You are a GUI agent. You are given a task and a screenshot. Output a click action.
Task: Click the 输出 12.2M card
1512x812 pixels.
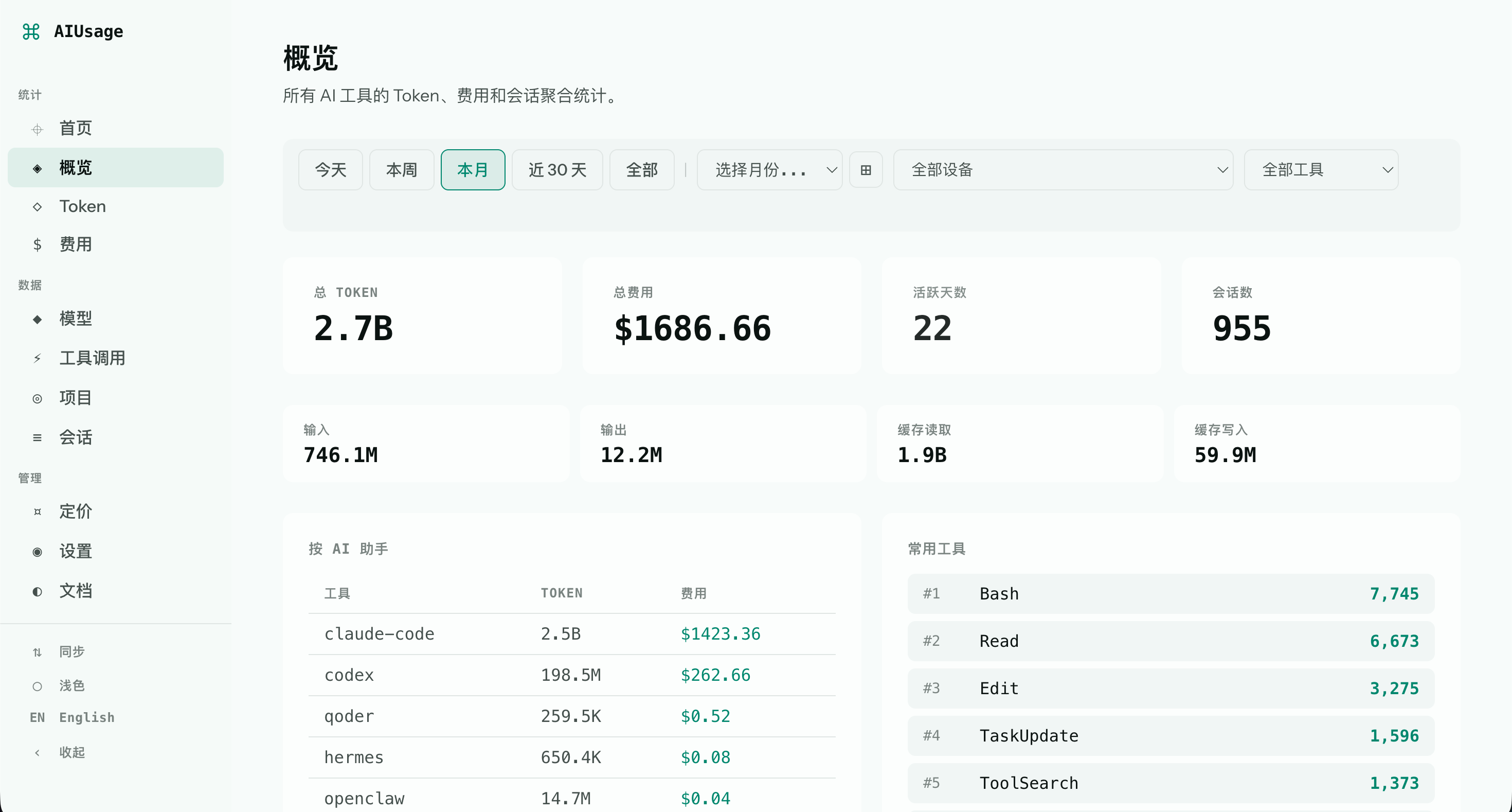pyautogui.click(x=723, y=444)
